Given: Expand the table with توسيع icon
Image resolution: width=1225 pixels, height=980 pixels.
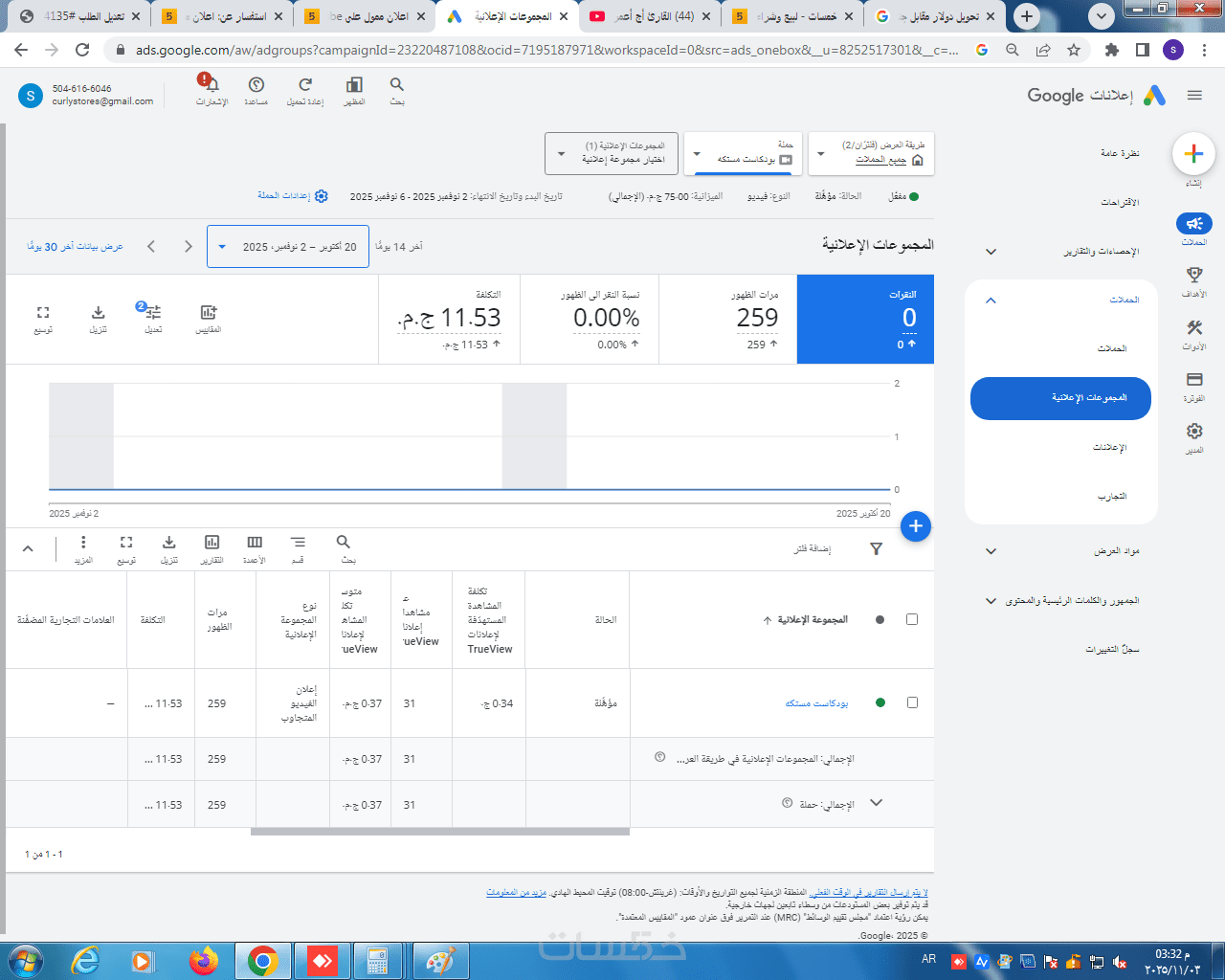Looking at the screenshot, I should click(126, 542).
